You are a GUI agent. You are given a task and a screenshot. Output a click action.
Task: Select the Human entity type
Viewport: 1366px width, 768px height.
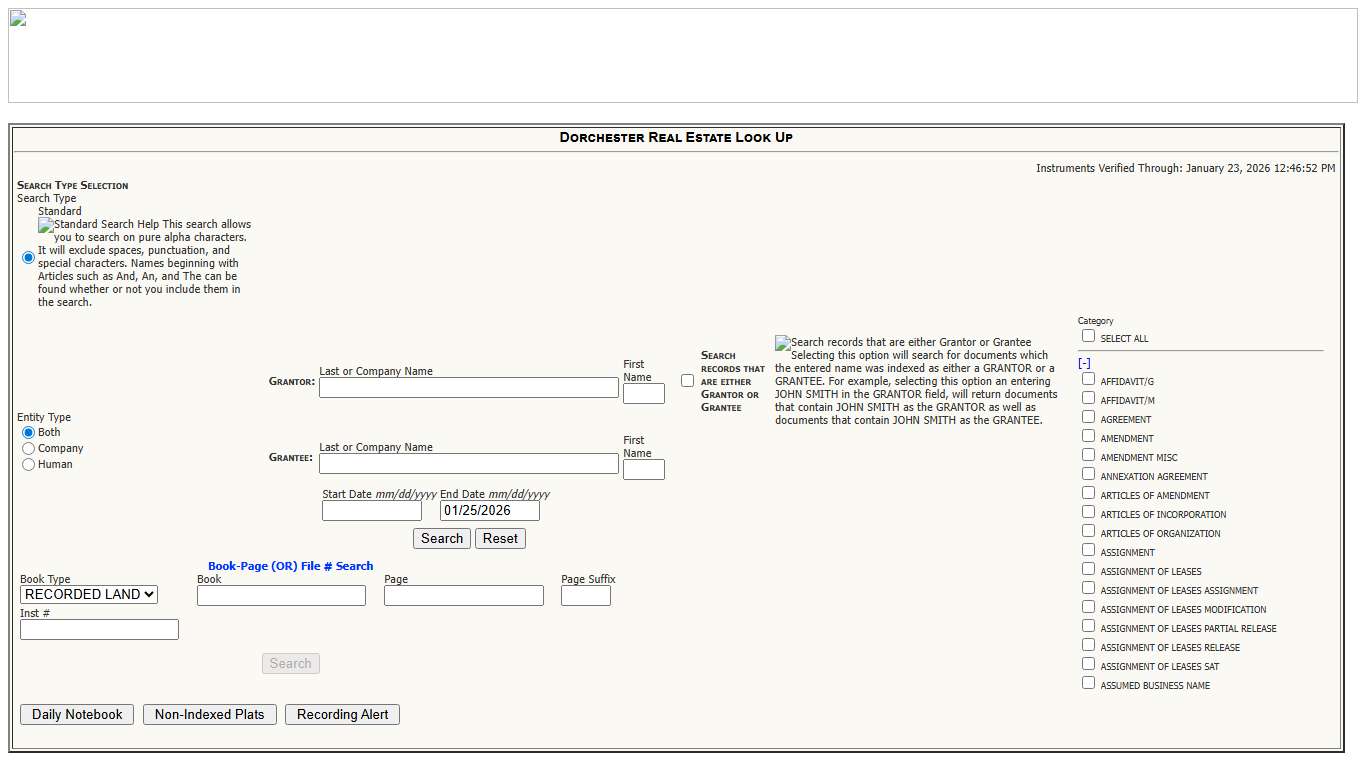point(28,464)
